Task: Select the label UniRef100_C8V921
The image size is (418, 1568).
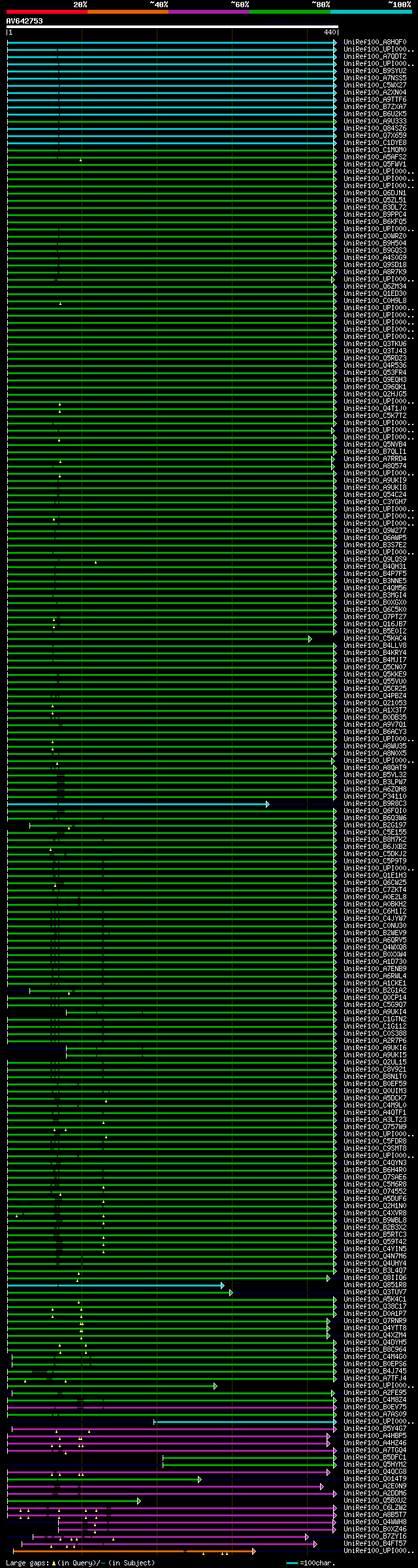Action: [375, 1069]
